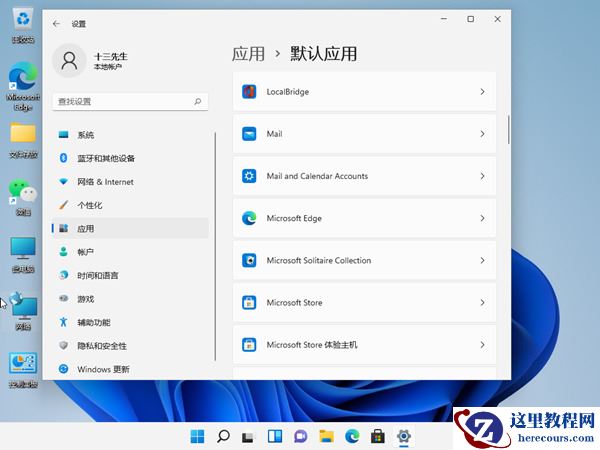
Task: Open the 帐户 settings category
Action: tap(130, 252)
